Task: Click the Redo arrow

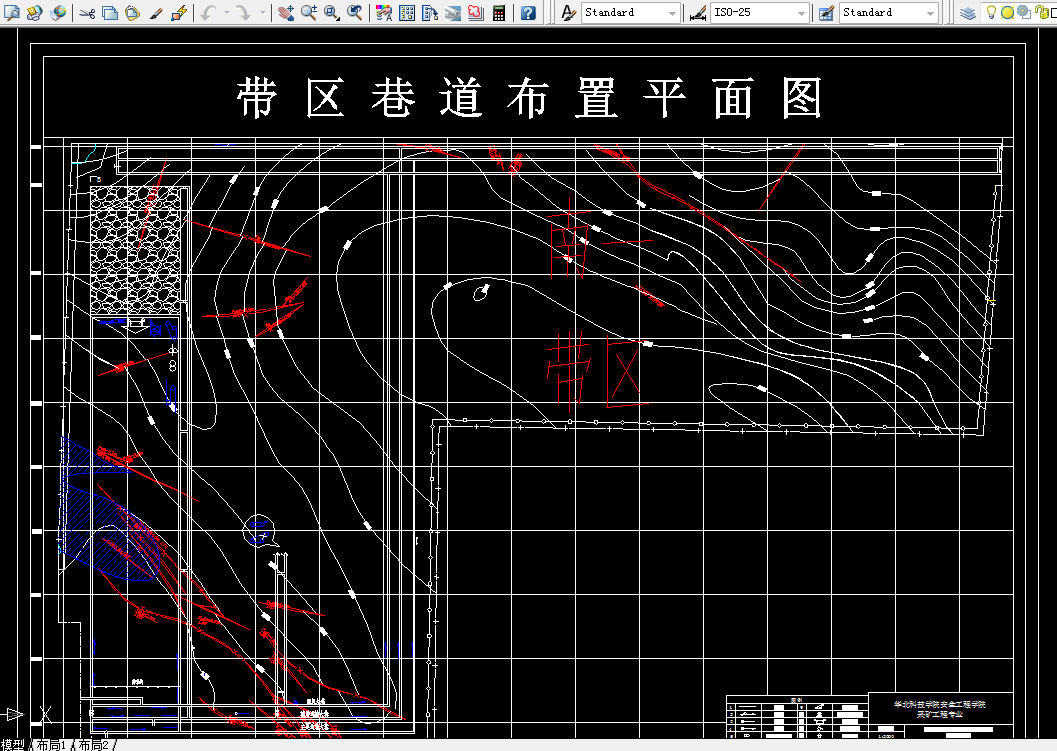Action: click(243, 12)
